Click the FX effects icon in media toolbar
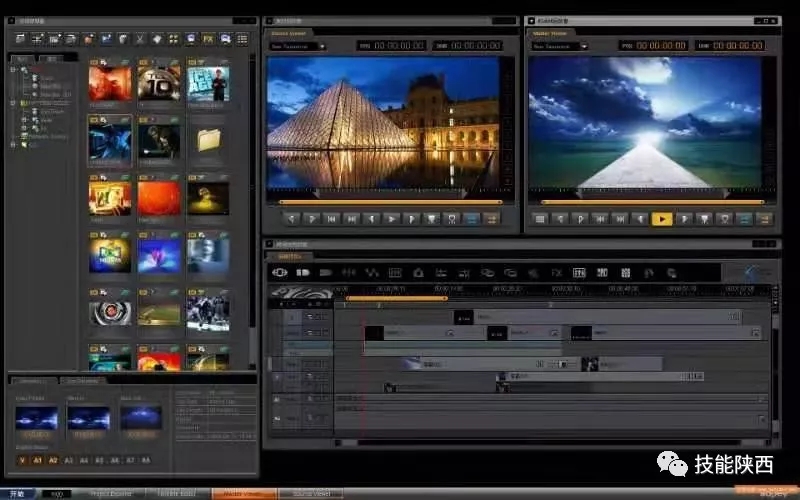Image resolution: width=800 pixels, height=500 pixels. pyautogui.click(x=208, y=38)
